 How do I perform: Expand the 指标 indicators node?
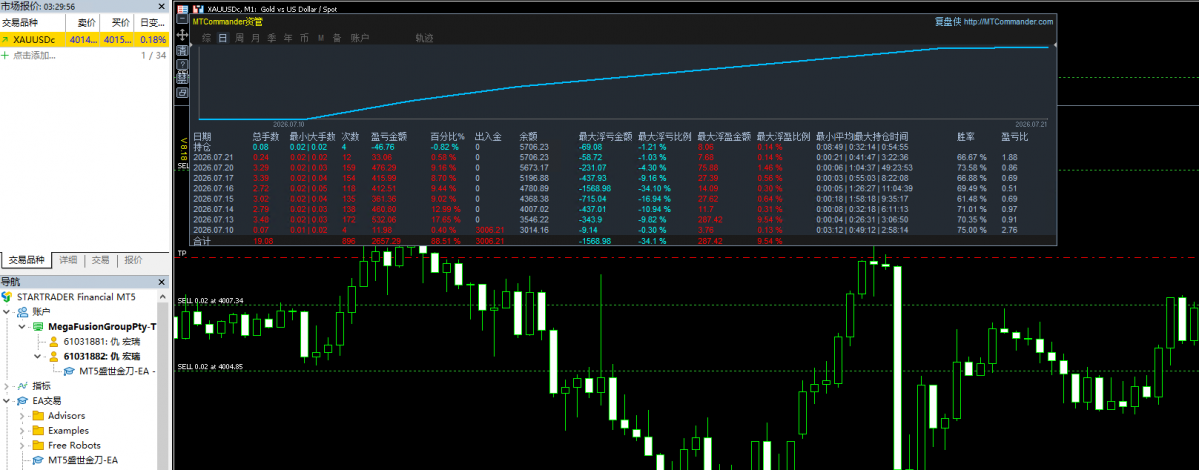tap(7, 385)
